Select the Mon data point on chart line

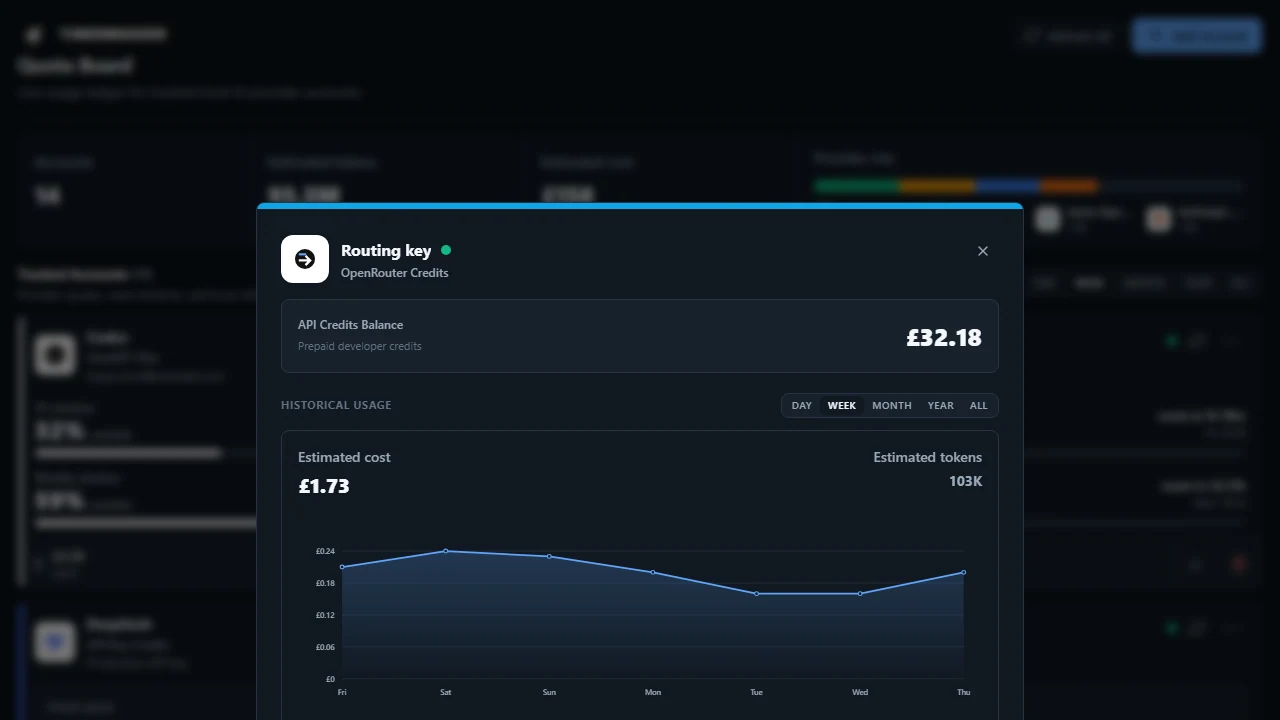tap(653, 572)
